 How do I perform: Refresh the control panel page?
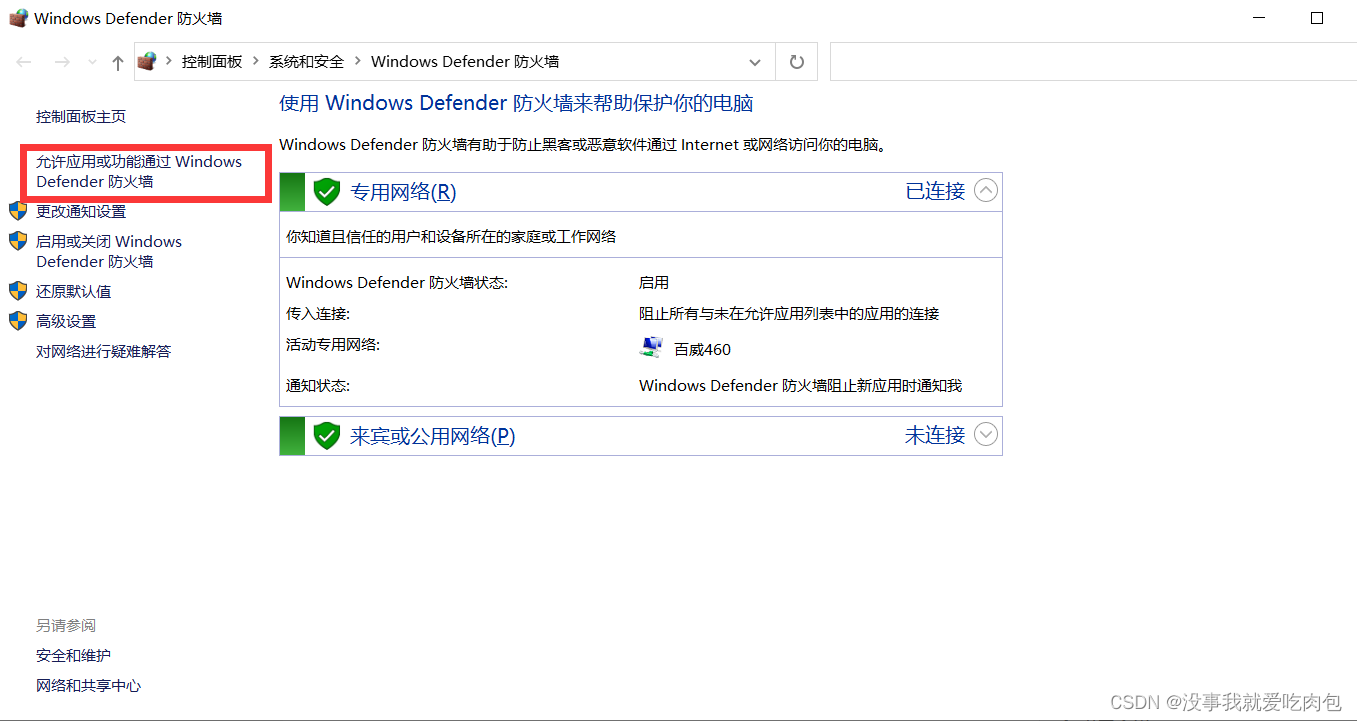pyautogui.click(x=797, y=62)
